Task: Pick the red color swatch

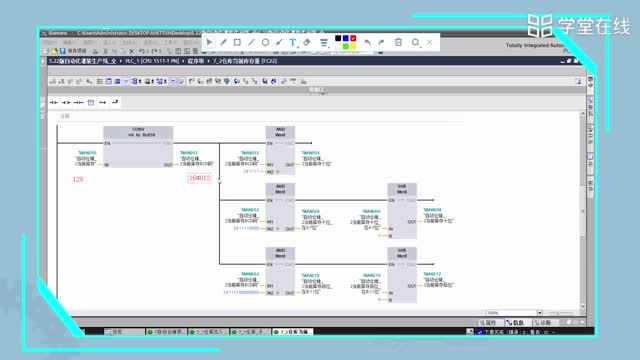Action: point(353,38)
